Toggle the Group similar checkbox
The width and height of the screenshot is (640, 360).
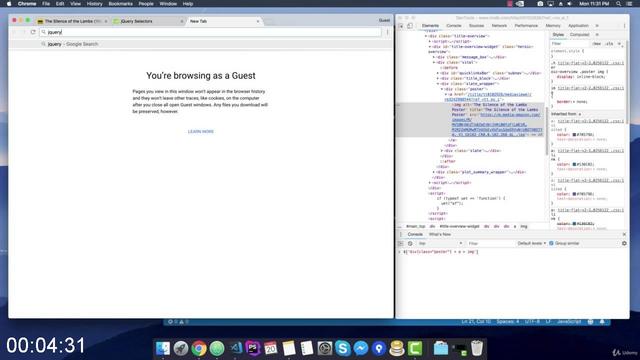click(551, 243)
